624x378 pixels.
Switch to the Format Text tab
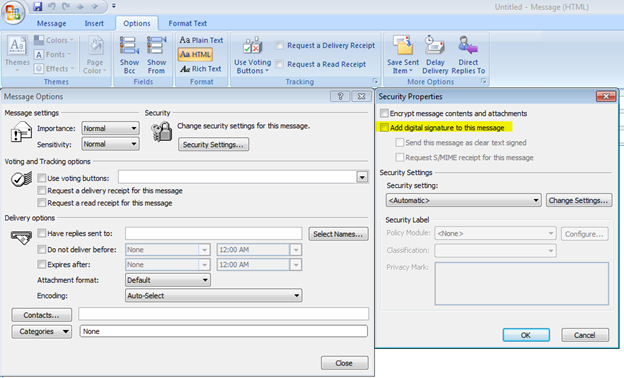point(187,23)
